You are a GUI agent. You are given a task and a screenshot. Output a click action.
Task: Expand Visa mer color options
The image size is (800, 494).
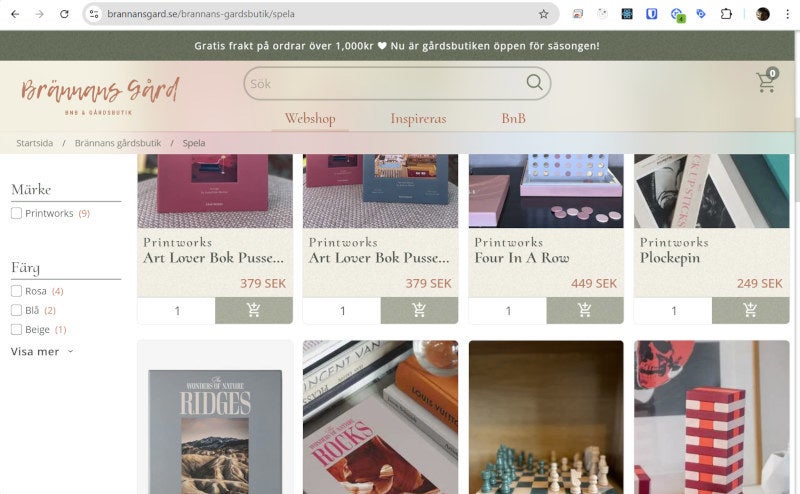(x=42, y=352)
